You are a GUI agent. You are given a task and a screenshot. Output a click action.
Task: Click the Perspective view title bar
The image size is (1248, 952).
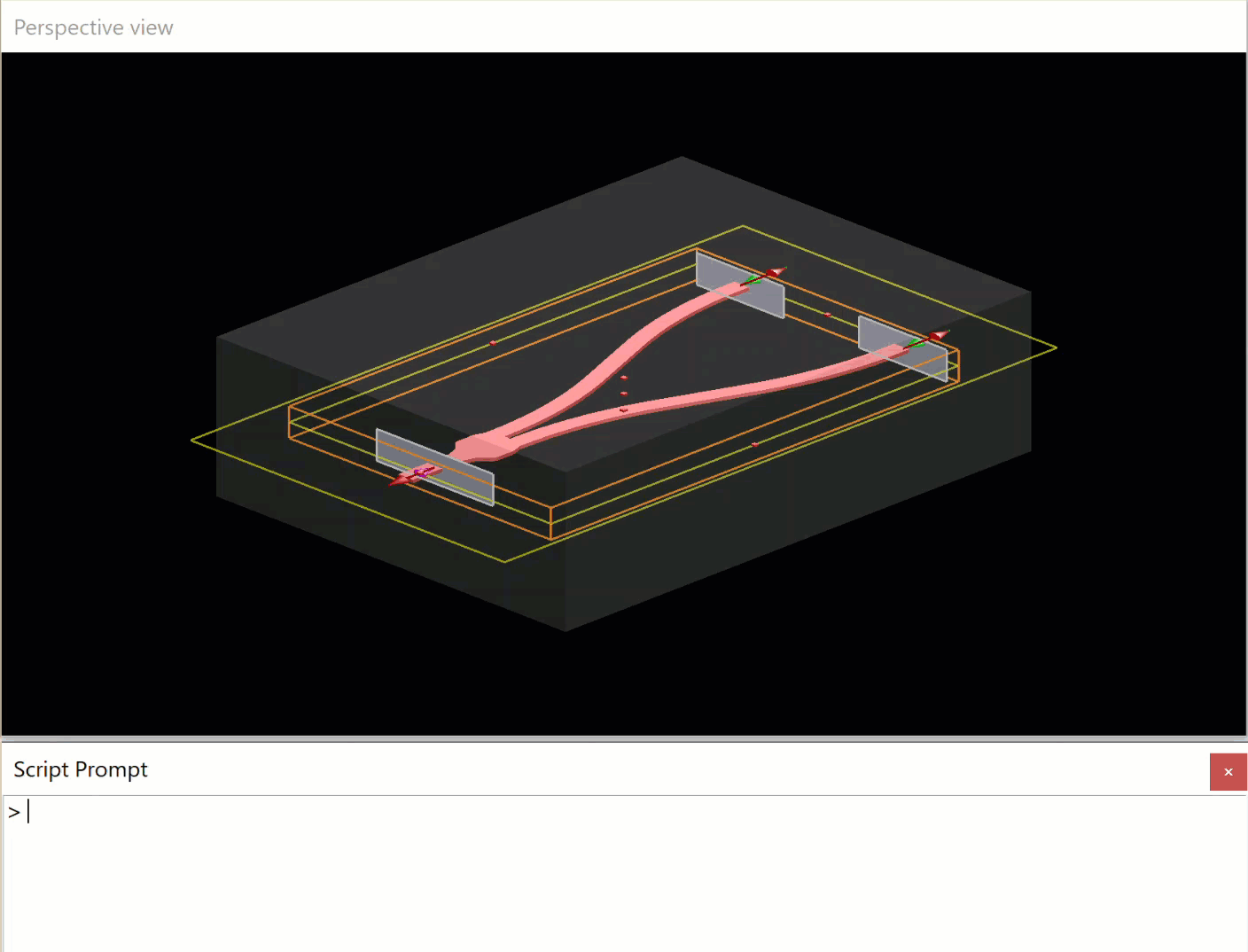point(92,27)
